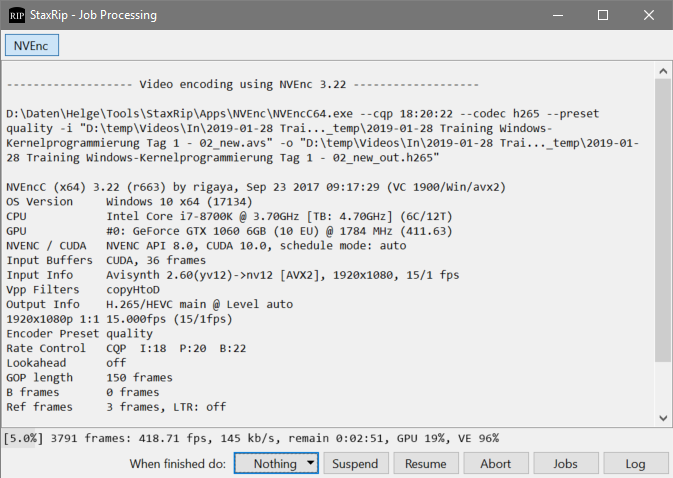Close the StaxRip Job Processing window

(x=649, y=15)
